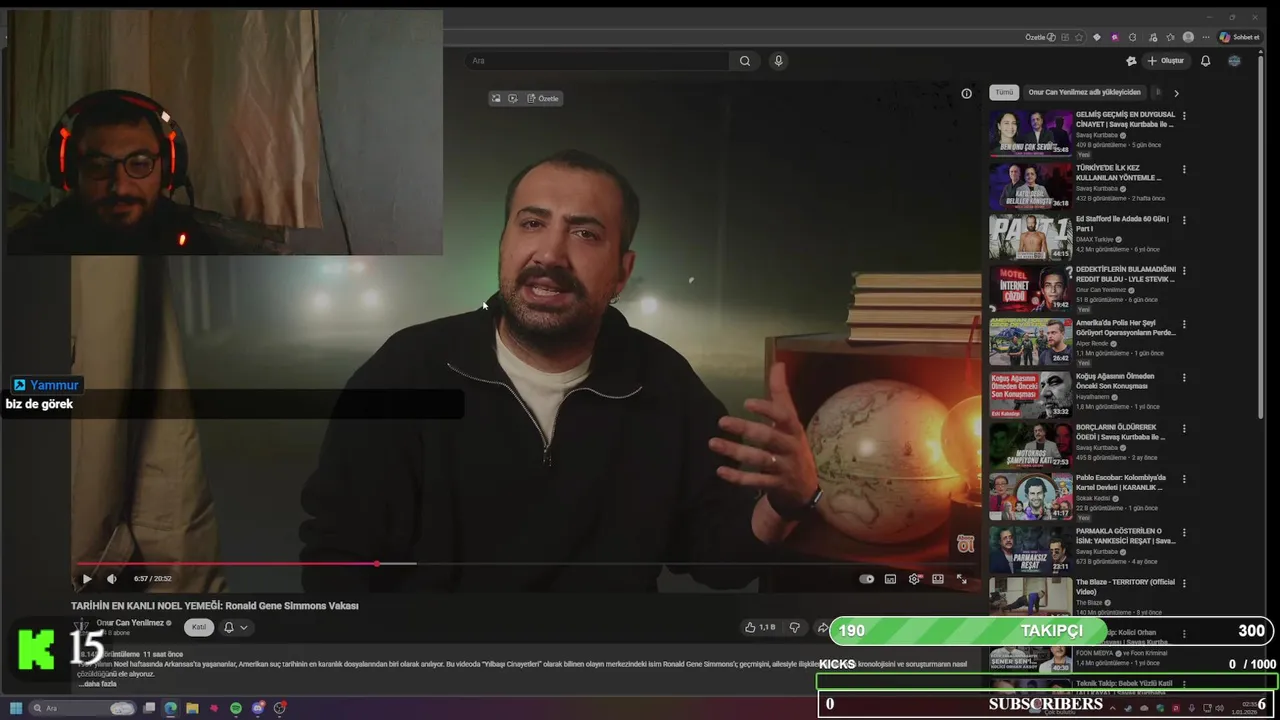Open options menu for TÜRKİYE'DE İLK KEZ video
The height and width of the screenshot is (720, 1280).
pyautogui.click(x=1184, y=169)
